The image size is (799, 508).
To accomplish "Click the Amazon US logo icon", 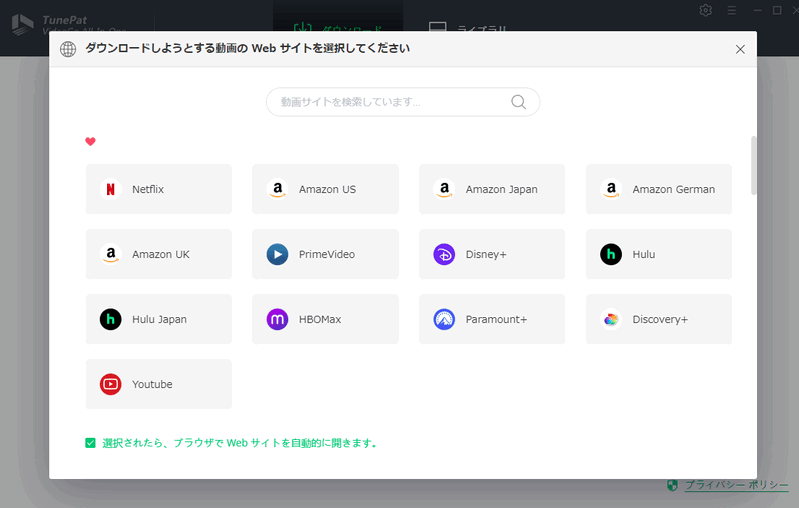I will pos(277,189).
